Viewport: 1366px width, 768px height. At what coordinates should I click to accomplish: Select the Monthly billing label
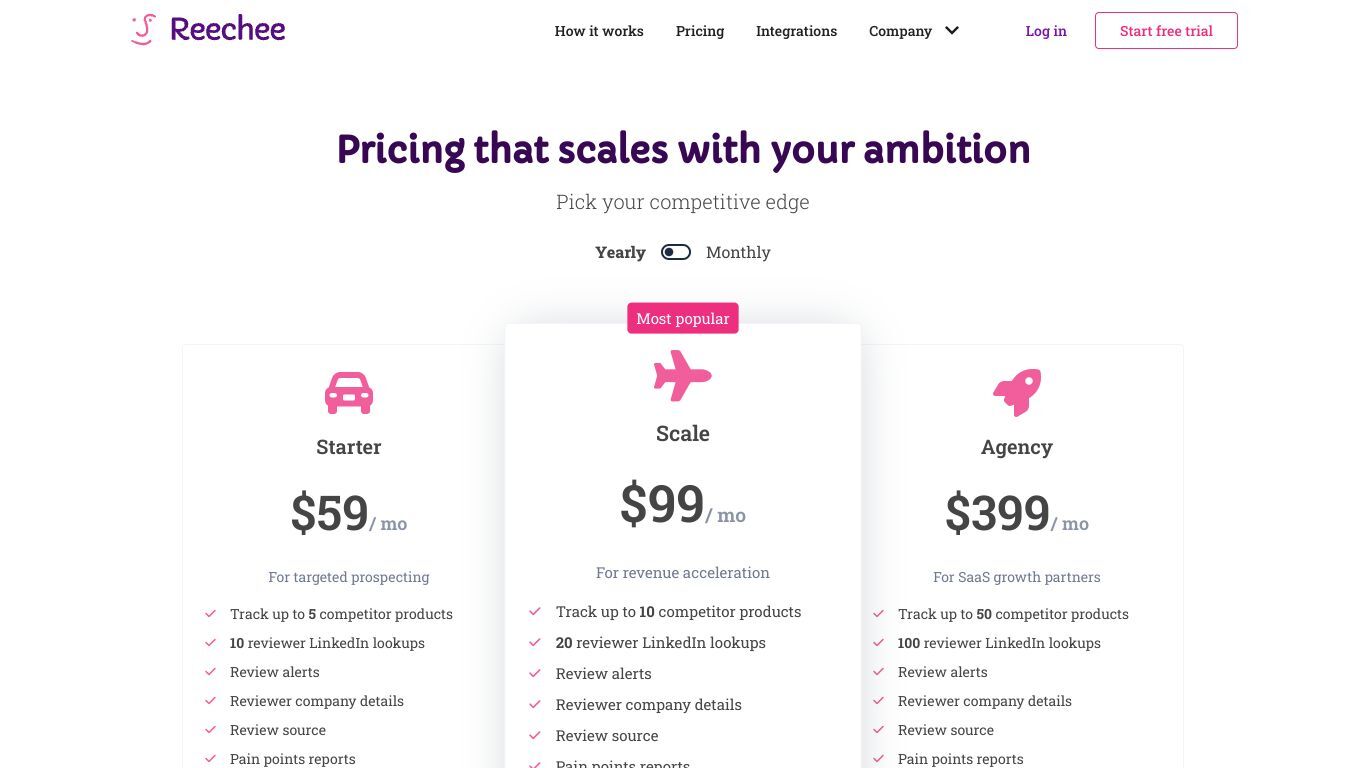[738, 252]
